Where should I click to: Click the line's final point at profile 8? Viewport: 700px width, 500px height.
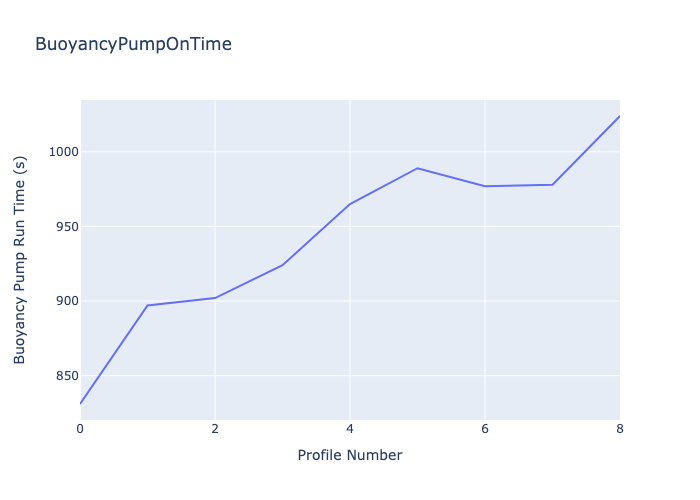[619, 117]
